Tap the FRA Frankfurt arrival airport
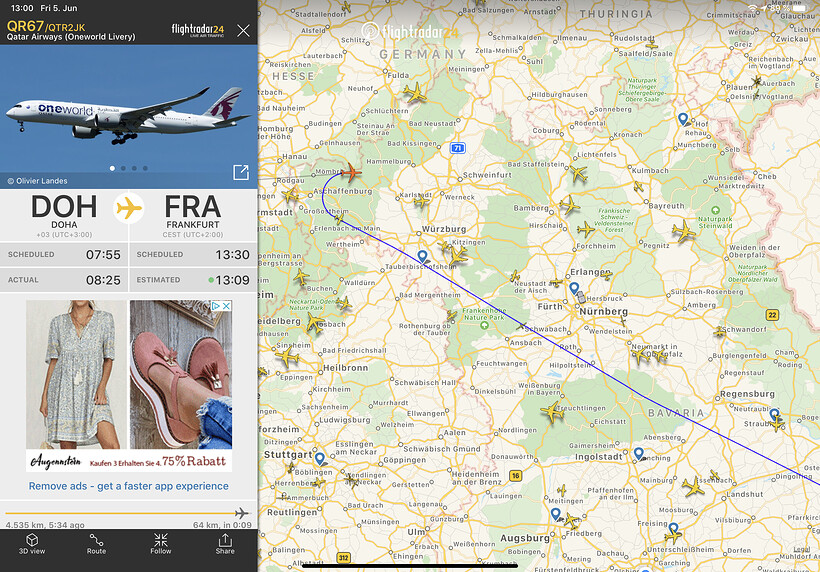Image resolution: width=820 pixels, height=572 pixels. tap(192, 214)
